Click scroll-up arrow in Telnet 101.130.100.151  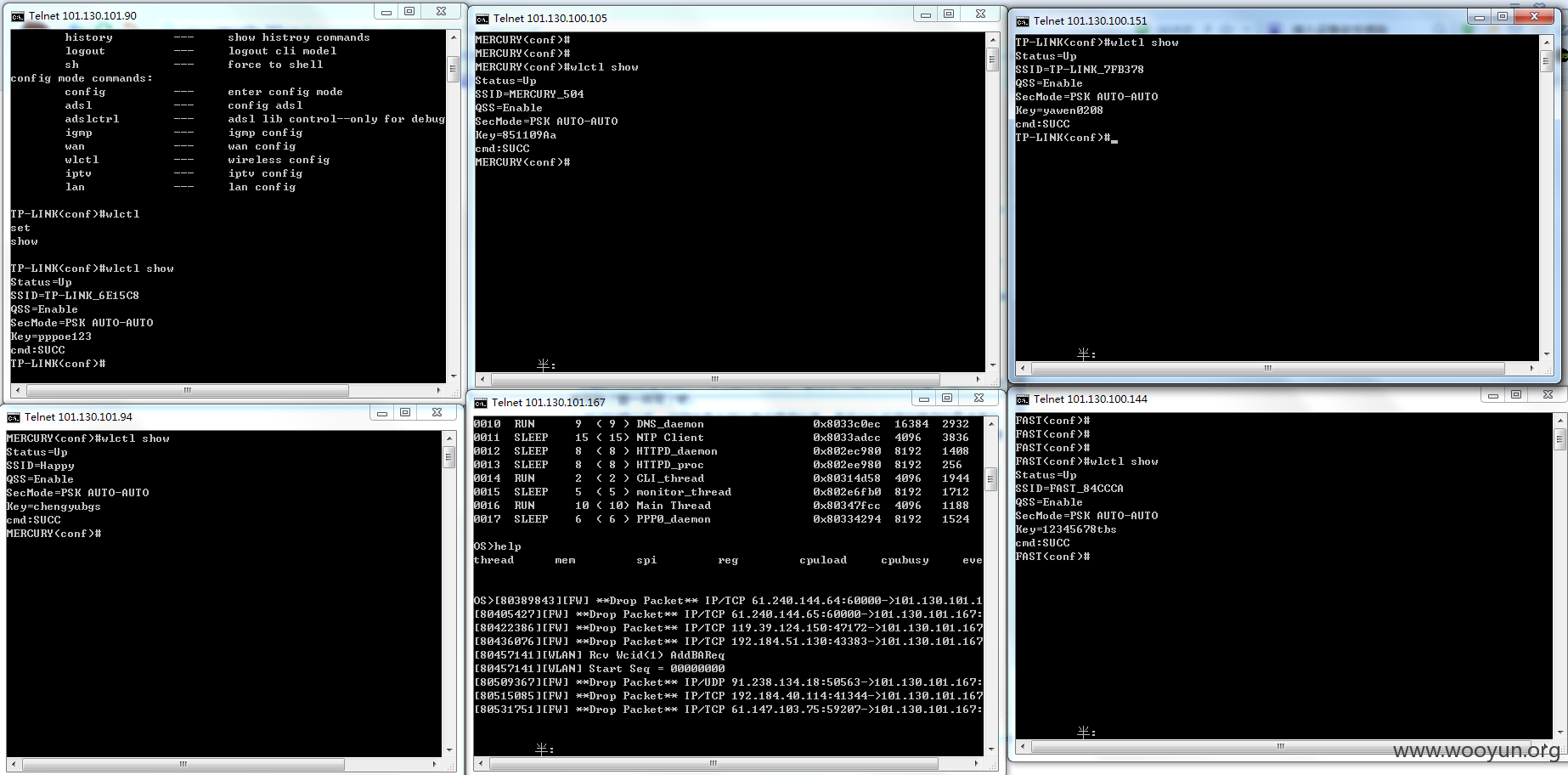click(x=1546, y=42)
